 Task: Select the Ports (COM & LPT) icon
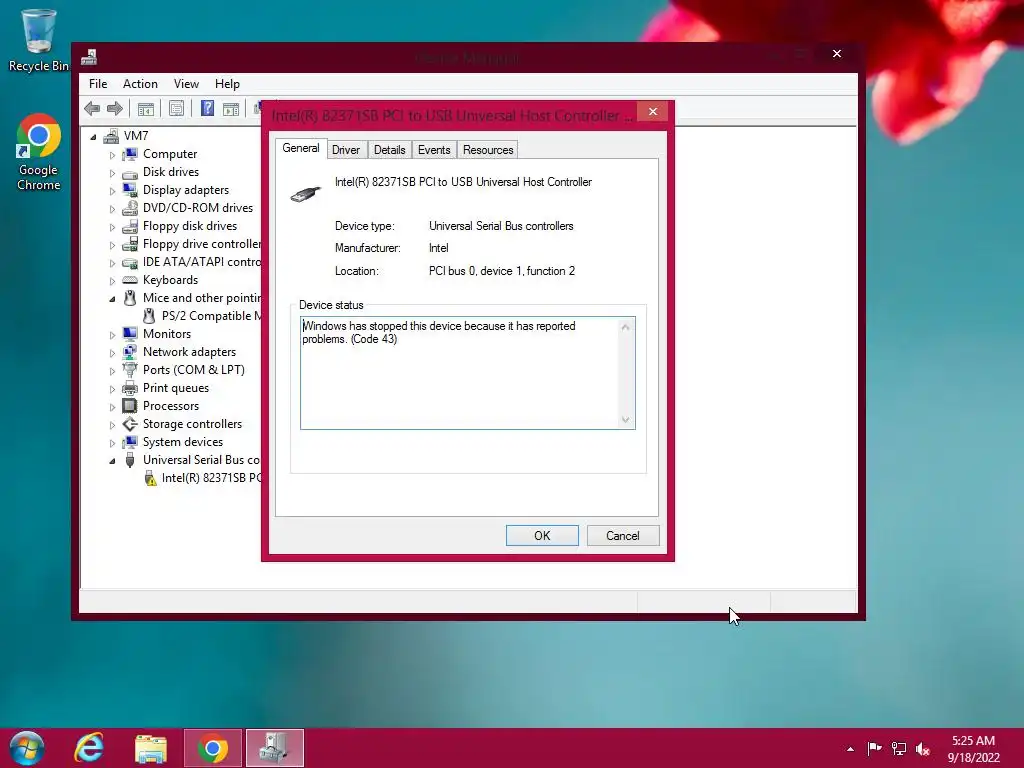click(130, 370)
